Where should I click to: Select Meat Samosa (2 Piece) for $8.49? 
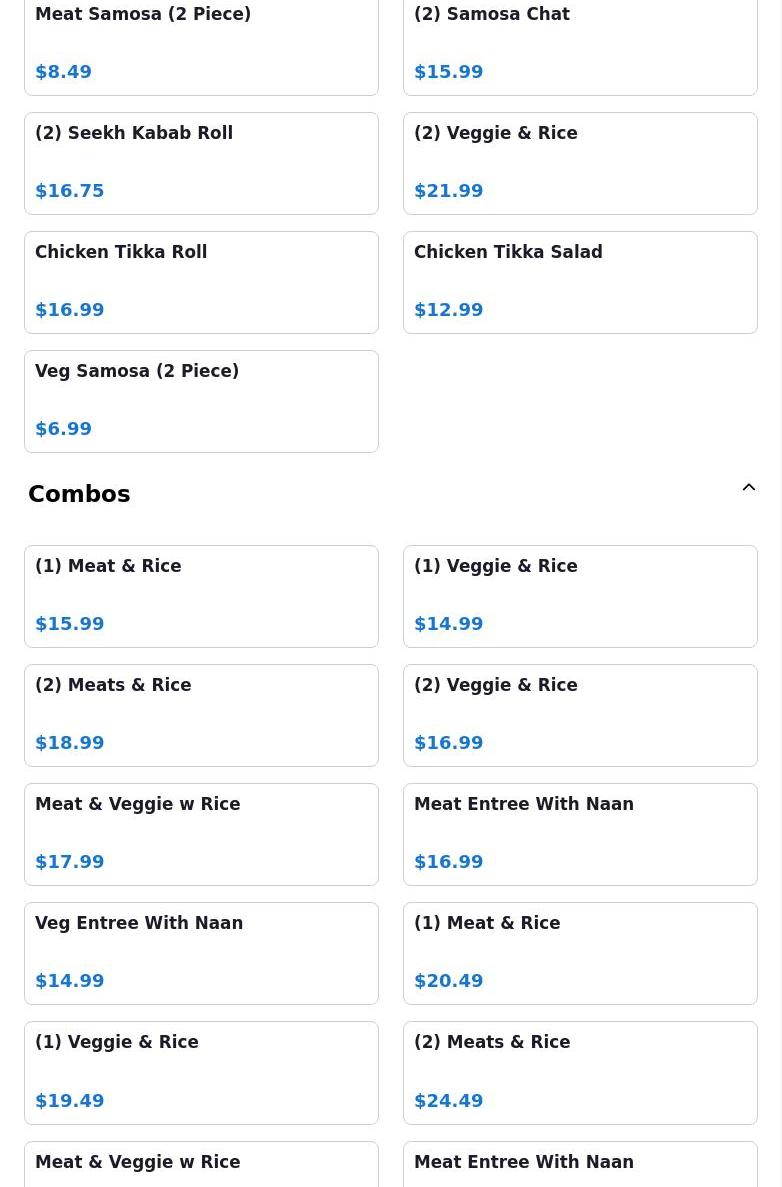tap(201, 45)
